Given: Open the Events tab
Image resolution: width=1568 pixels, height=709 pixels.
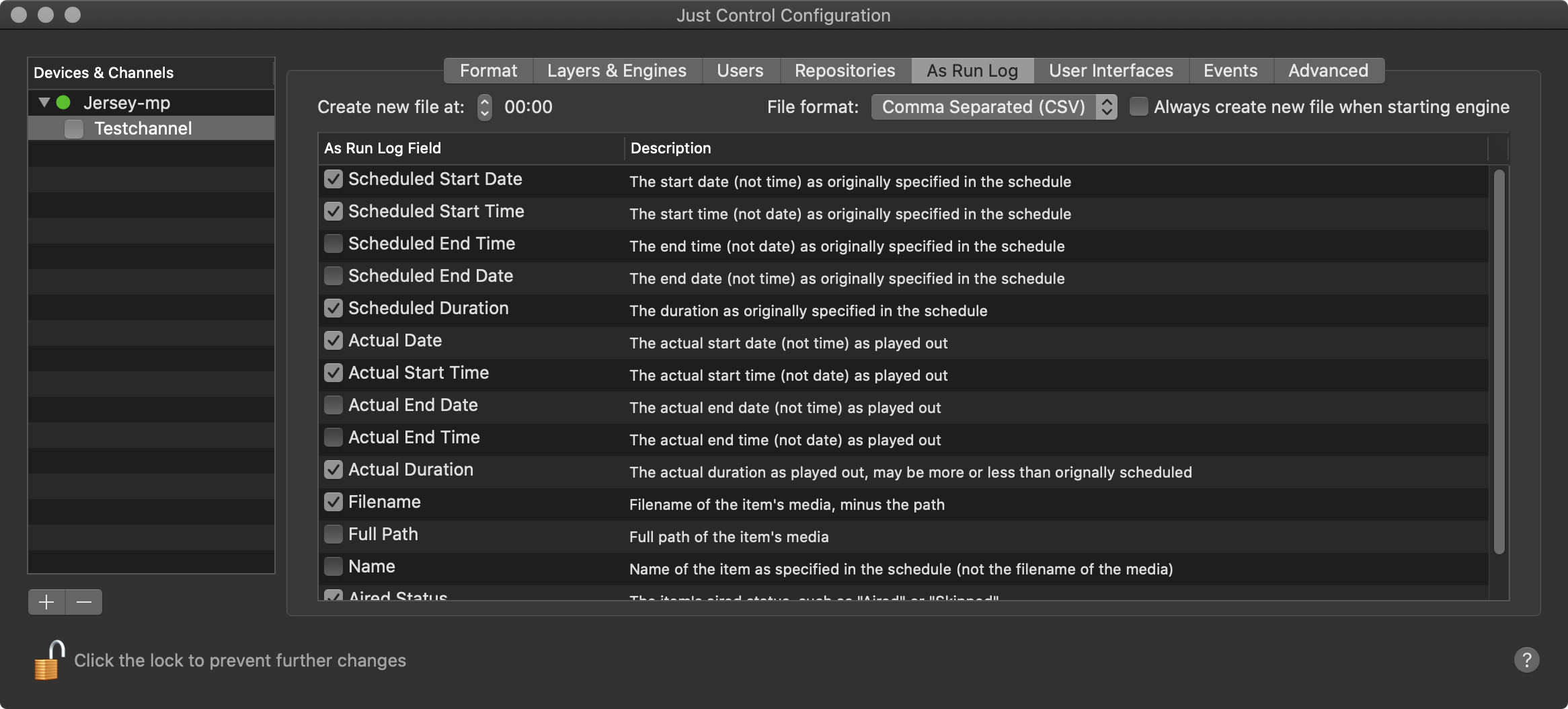Looking at the screenshot, I should click(1230, 71).
